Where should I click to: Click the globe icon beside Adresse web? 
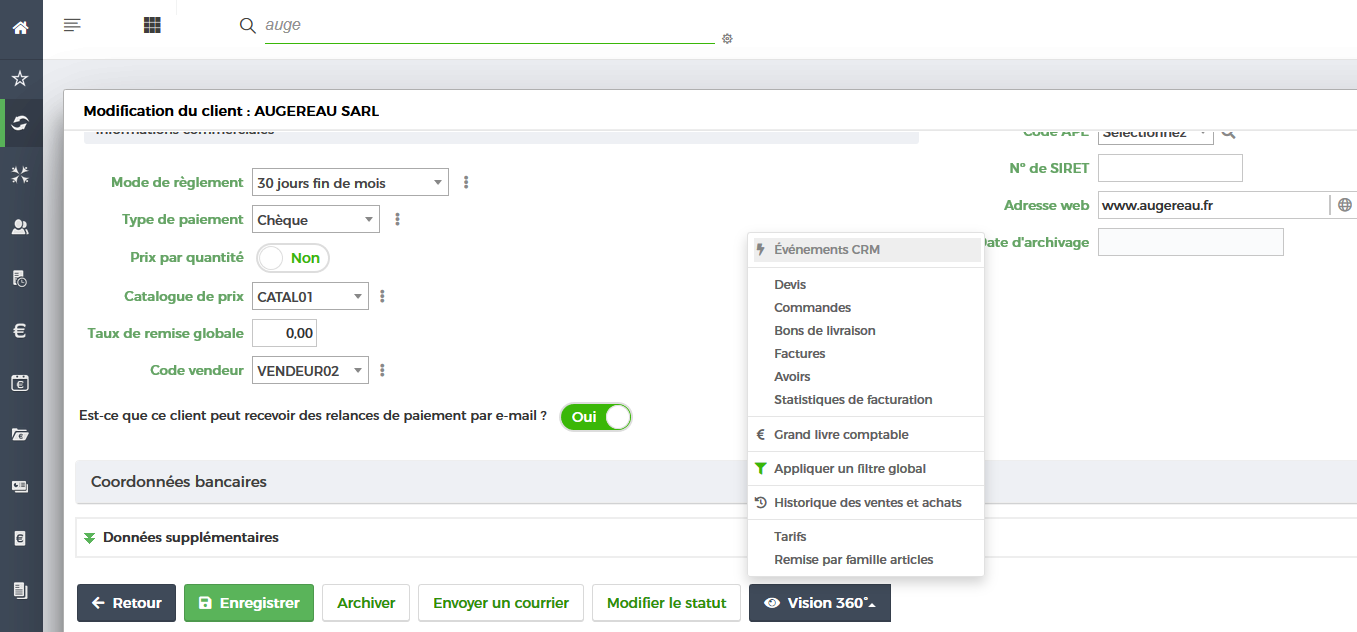tap(1345, 205)
